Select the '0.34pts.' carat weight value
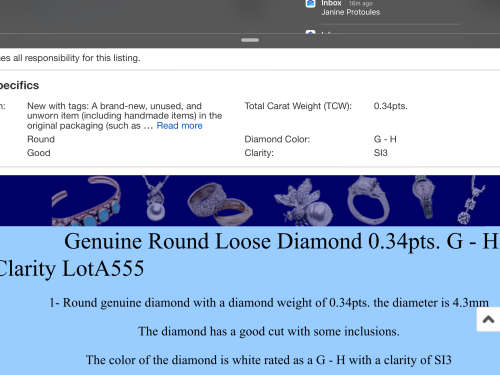Image resolution: width=500 pixels, height=375 pixels. 390,106
